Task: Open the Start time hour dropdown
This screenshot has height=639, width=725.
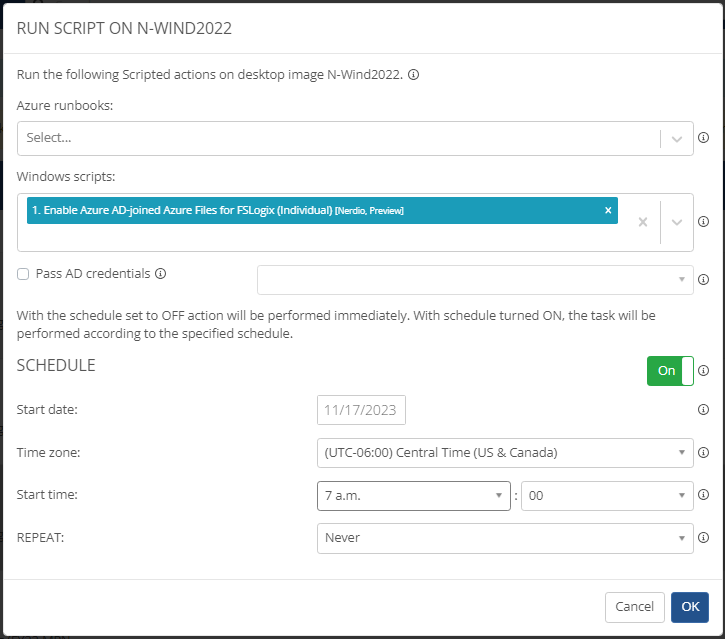Action: click(x=413, y=496)
